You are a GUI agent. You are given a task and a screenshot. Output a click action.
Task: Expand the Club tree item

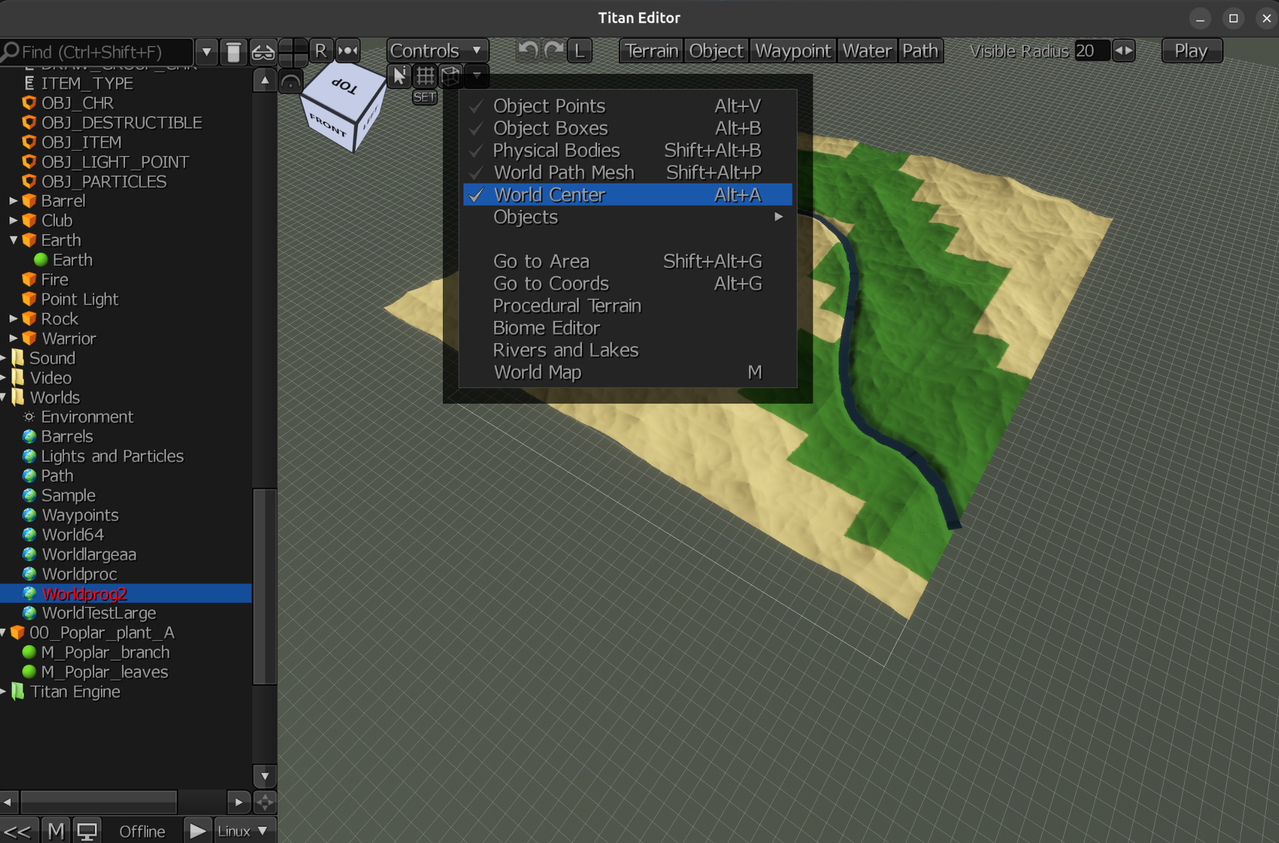[14, 221]
